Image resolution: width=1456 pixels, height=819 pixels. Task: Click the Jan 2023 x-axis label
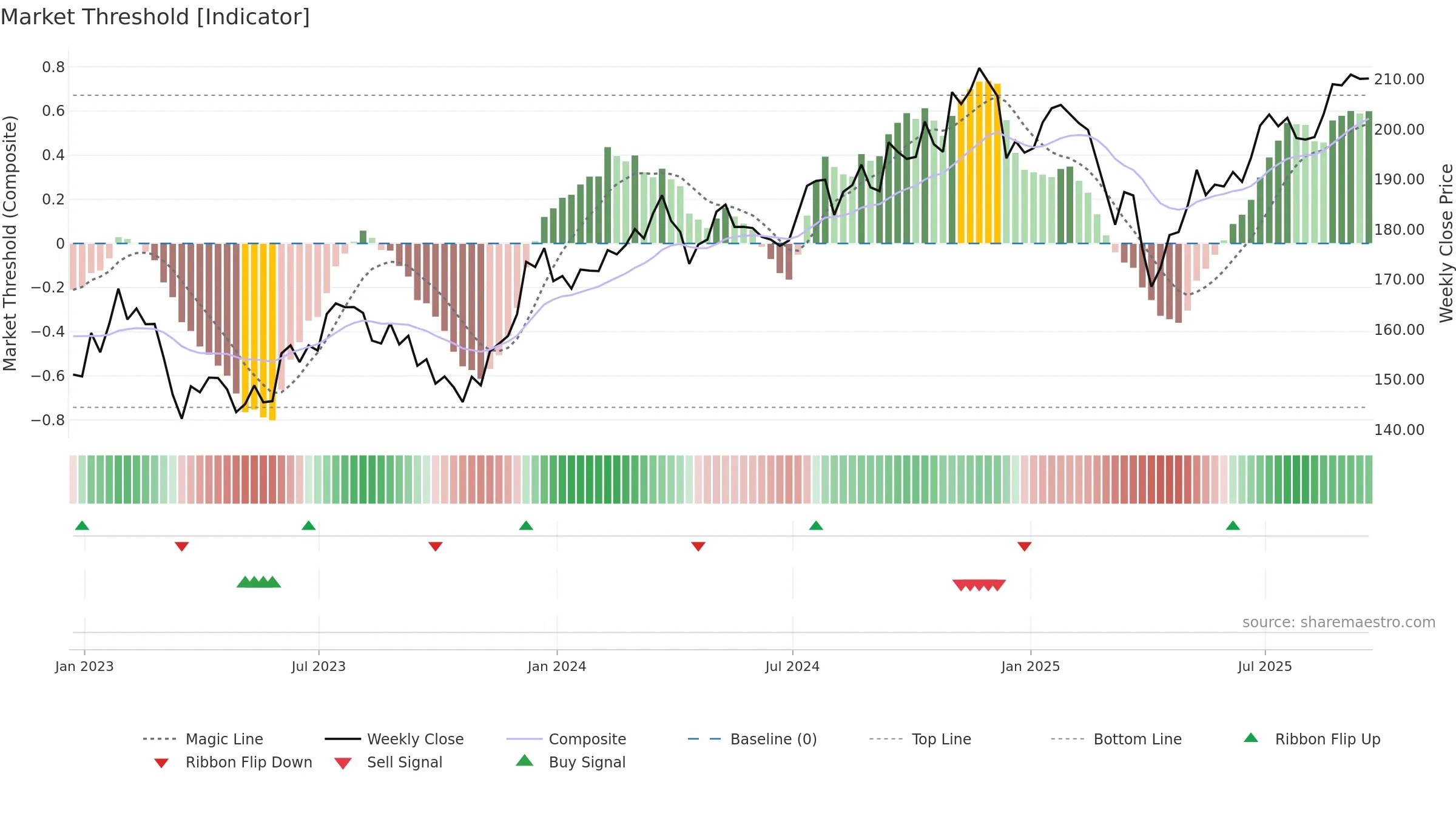click(x=84, y=666)
